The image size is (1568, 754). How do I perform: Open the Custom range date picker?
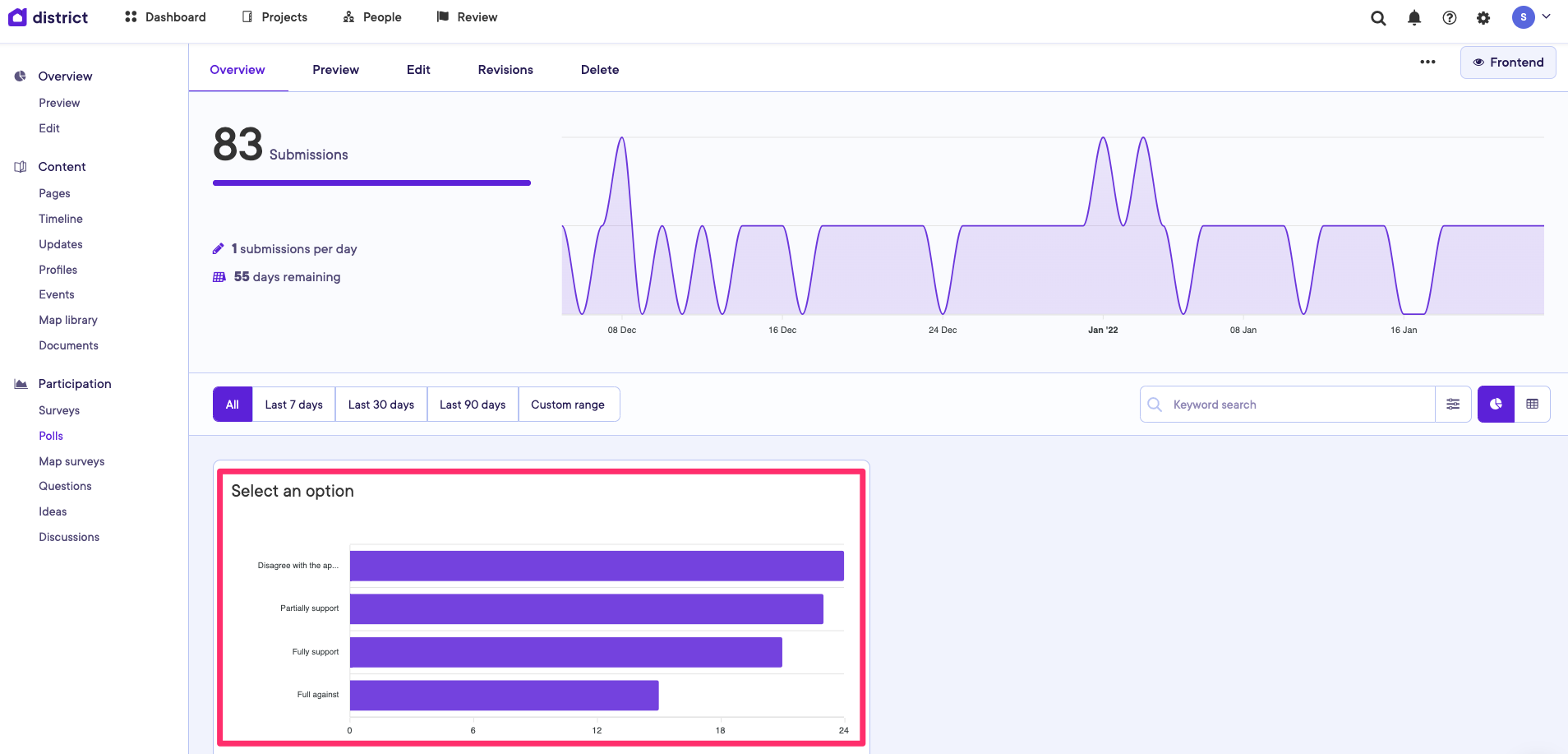pos(568,405)
